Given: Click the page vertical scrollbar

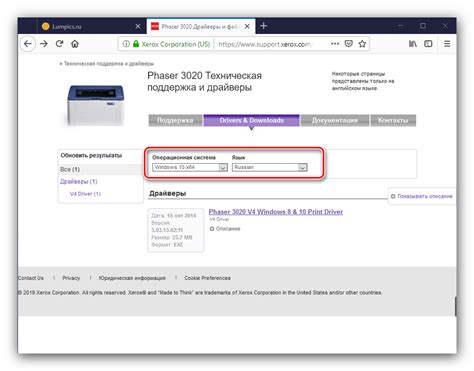Looking at the screenshot, I should (x=455, y=307).
